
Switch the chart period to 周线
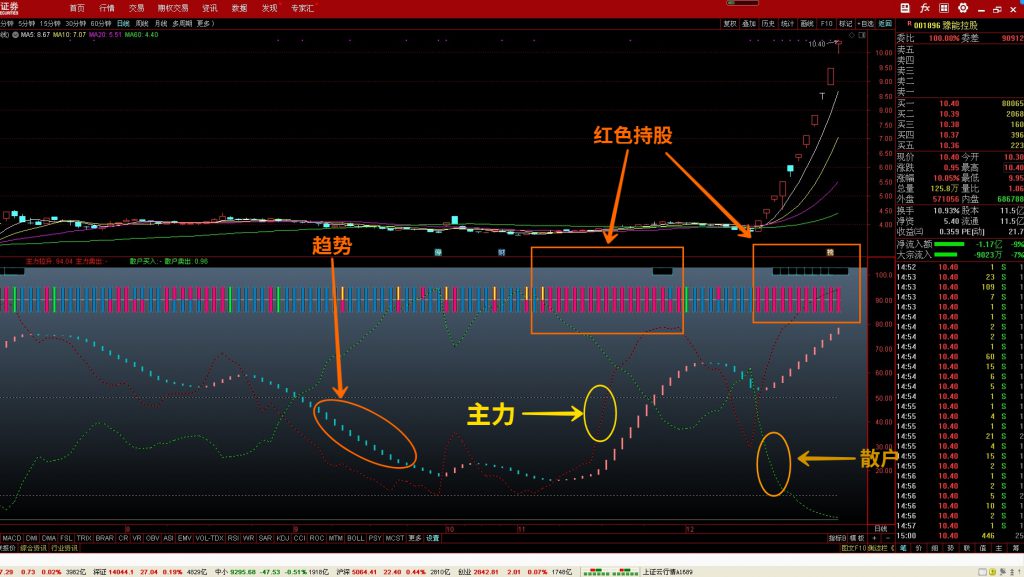pos(141,22)
